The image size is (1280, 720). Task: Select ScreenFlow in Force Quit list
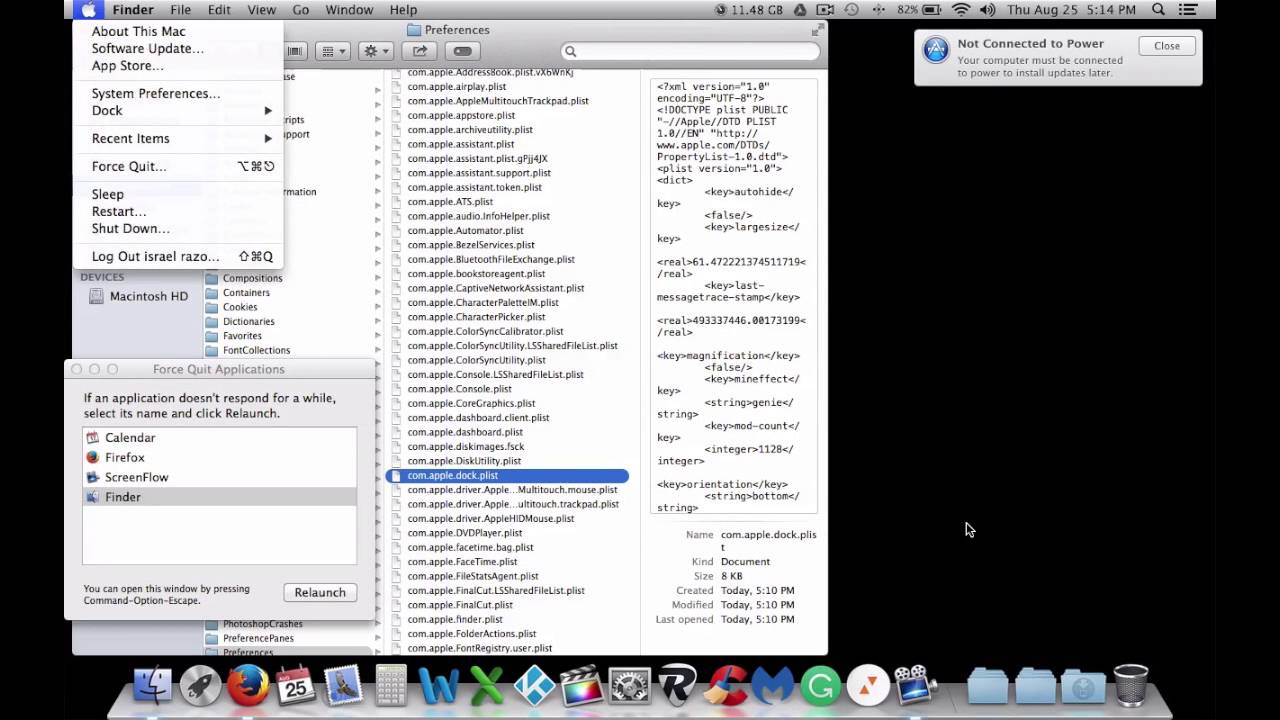coord(219,477)
